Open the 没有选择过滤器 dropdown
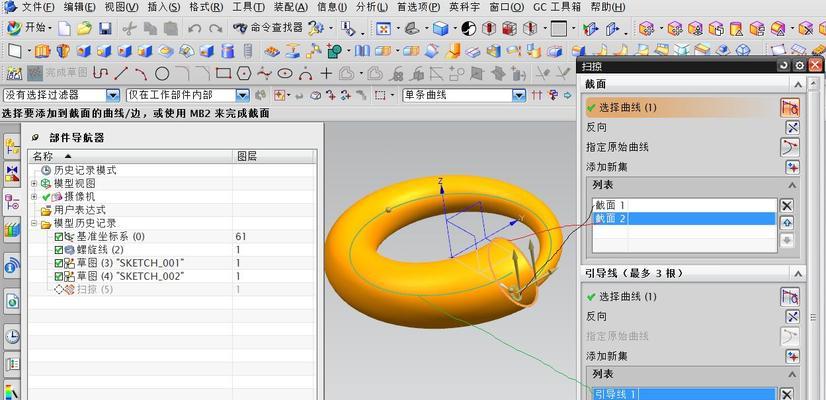Image resolution: width=826 pixels, height=400 pixels. [112, 95]
